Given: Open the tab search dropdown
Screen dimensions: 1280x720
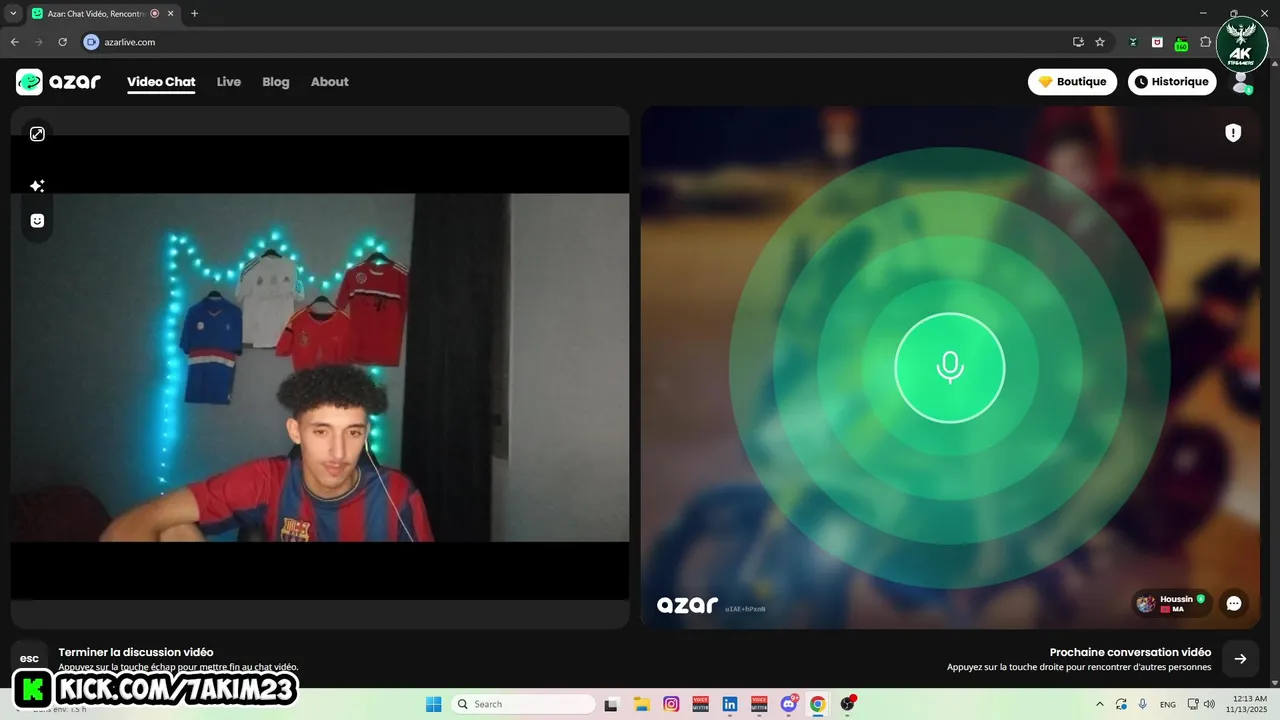Looking at the screenshot, I should click(x=13, y=14).
